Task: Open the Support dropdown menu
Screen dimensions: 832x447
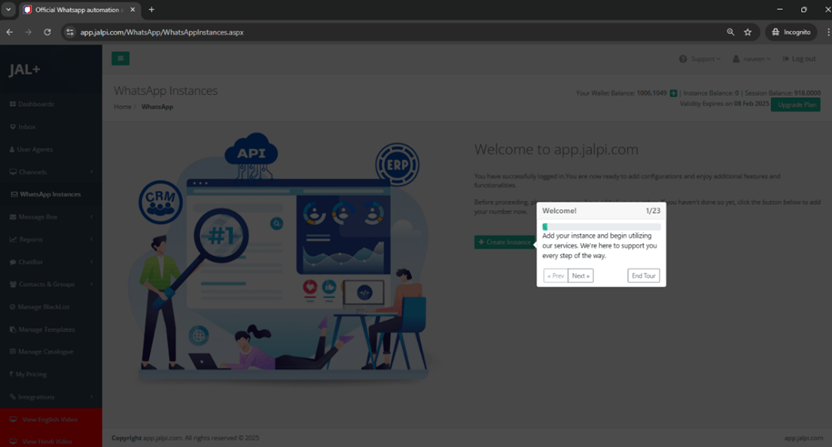Action: 700,59
